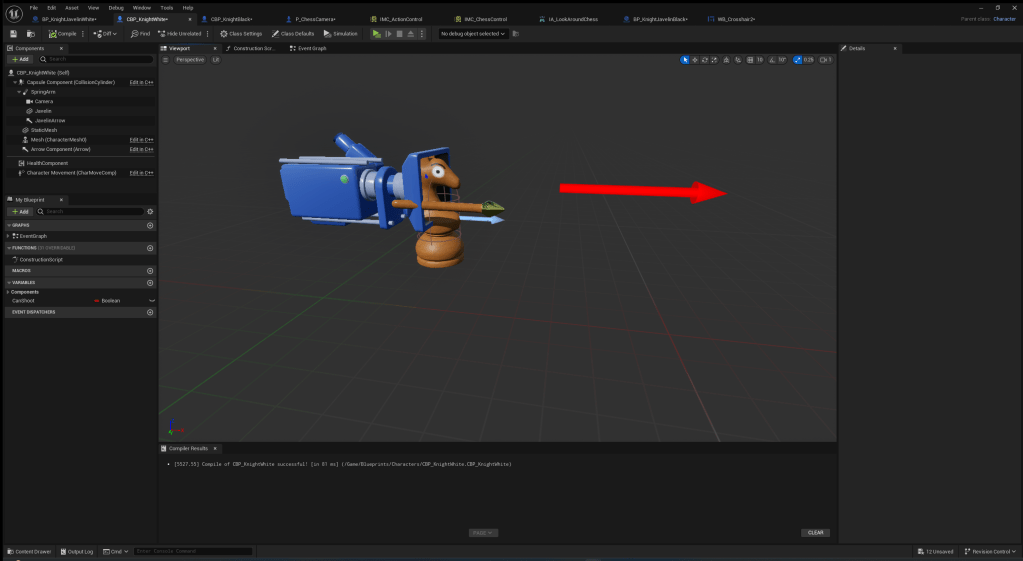Click the Find button in toolbar
The width and height of the screenshot is (1023, 561).
click(140, 33)
